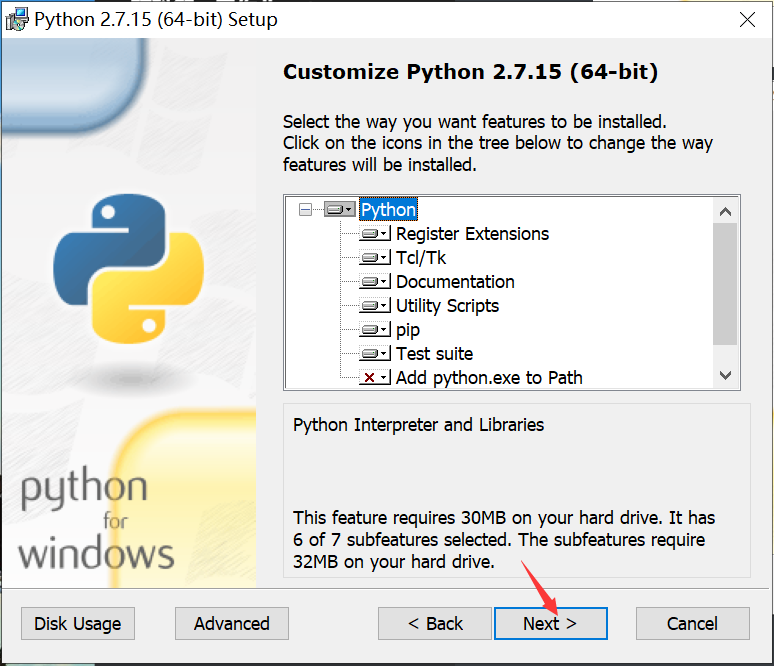
Task: Click the setup installer icon in title bar
Action: pos(17,20)
